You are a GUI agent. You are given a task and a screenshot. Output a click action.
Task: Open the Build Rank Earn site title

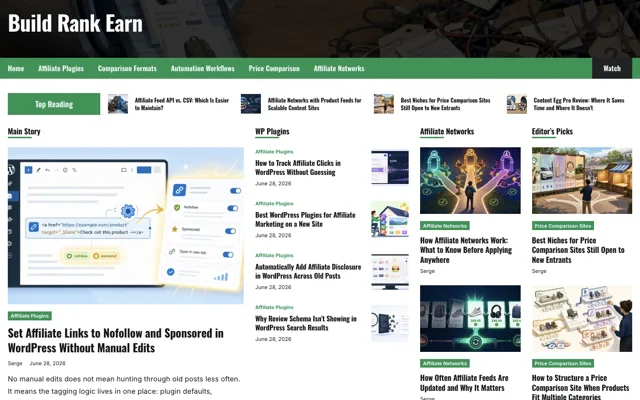pos(76,23)
